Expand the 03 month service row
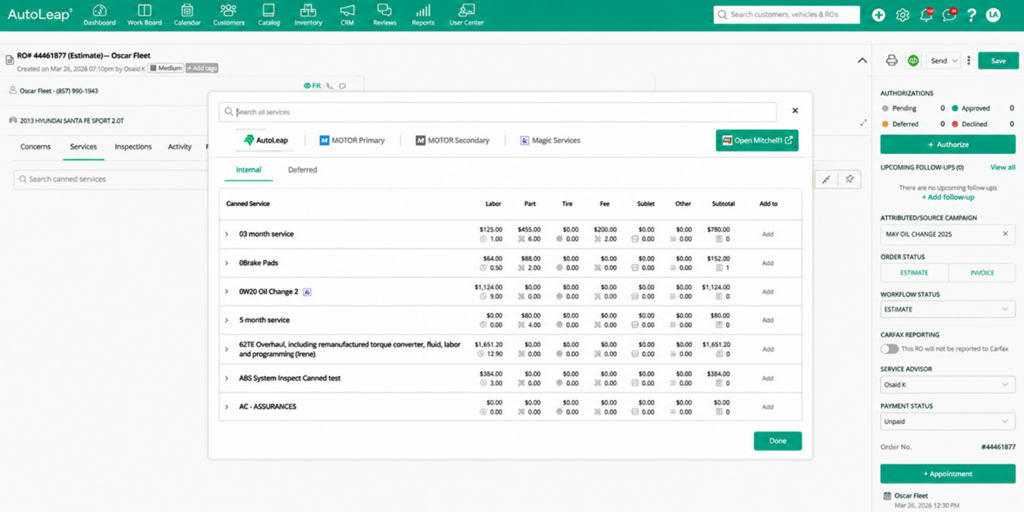Screen dimensions: 1024x512 click(x=227, y=234)
